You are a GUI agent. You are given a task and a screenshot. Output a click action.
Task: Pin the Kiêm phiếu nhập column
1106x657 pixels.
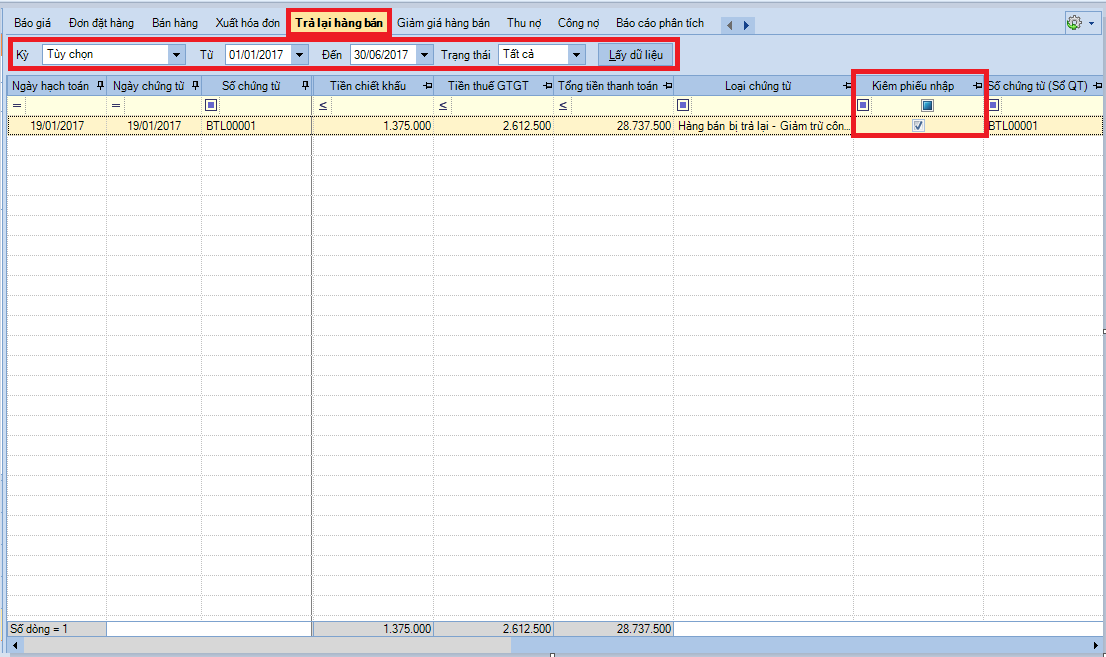pos(977,86)
